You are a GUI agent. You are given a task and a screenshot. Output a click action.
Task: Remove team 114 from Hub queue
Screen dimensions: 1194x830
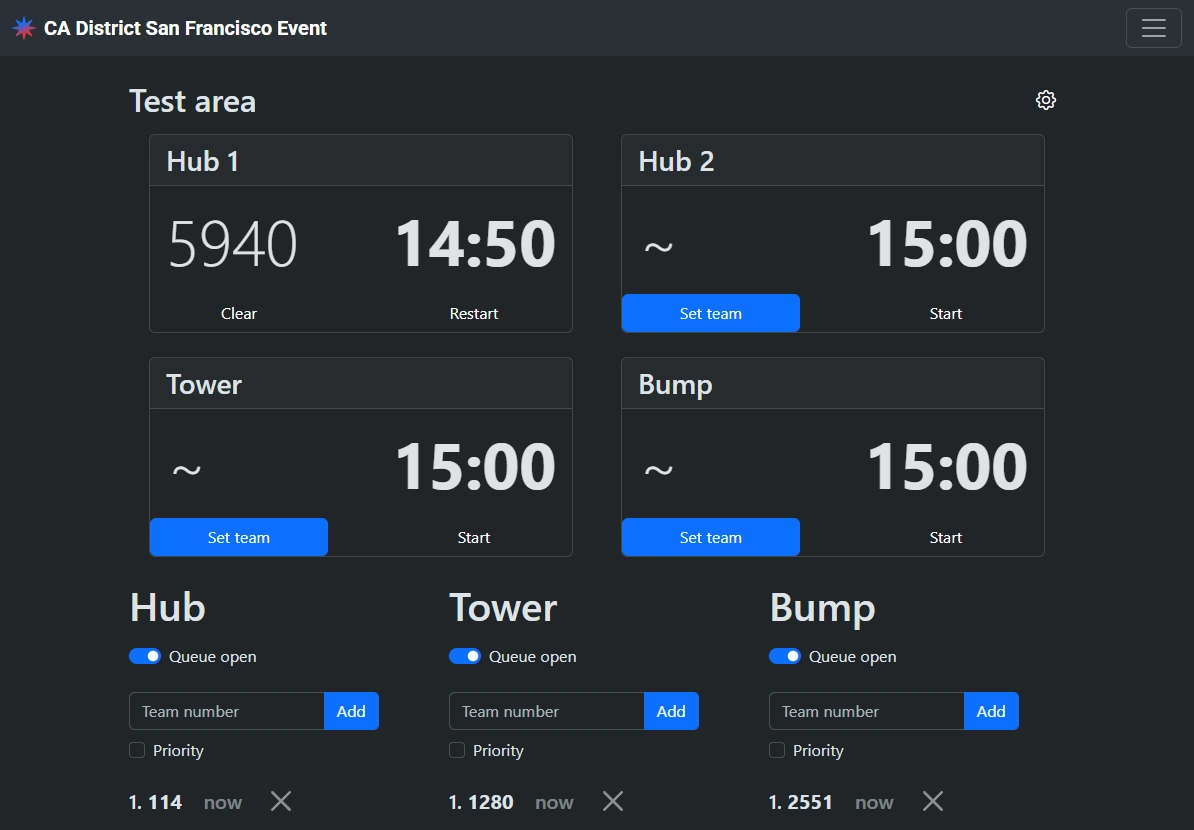(281, 801)
